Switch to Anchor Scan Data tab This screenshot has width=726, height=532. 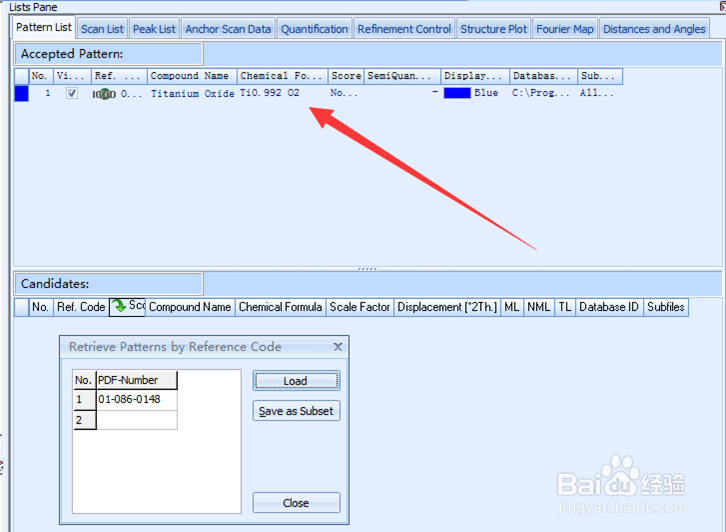(x=228, y=29)
